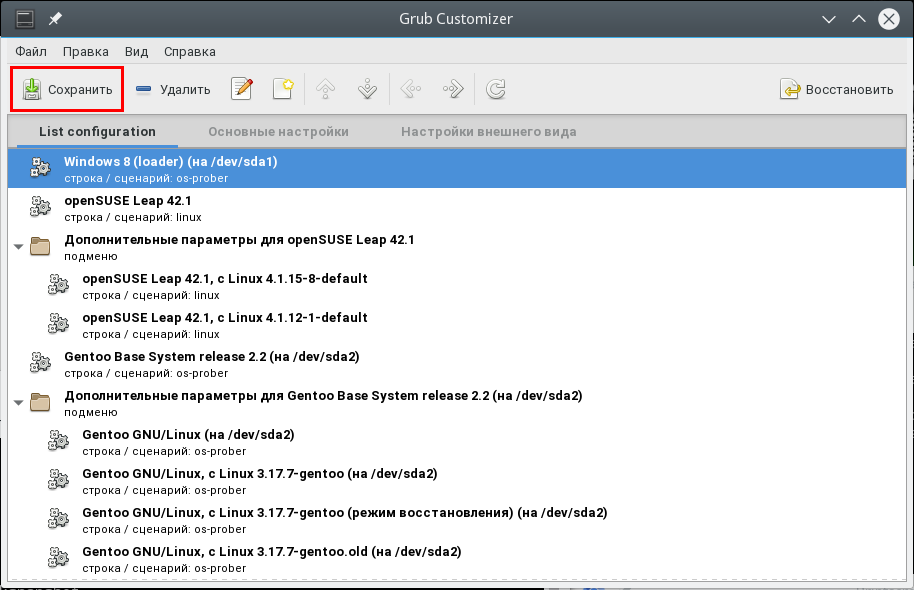The width and height of the screenshot is (914, 590).
Task: Click the folder icon of the openSUSE submenu
Action: (x=40, y=246)
